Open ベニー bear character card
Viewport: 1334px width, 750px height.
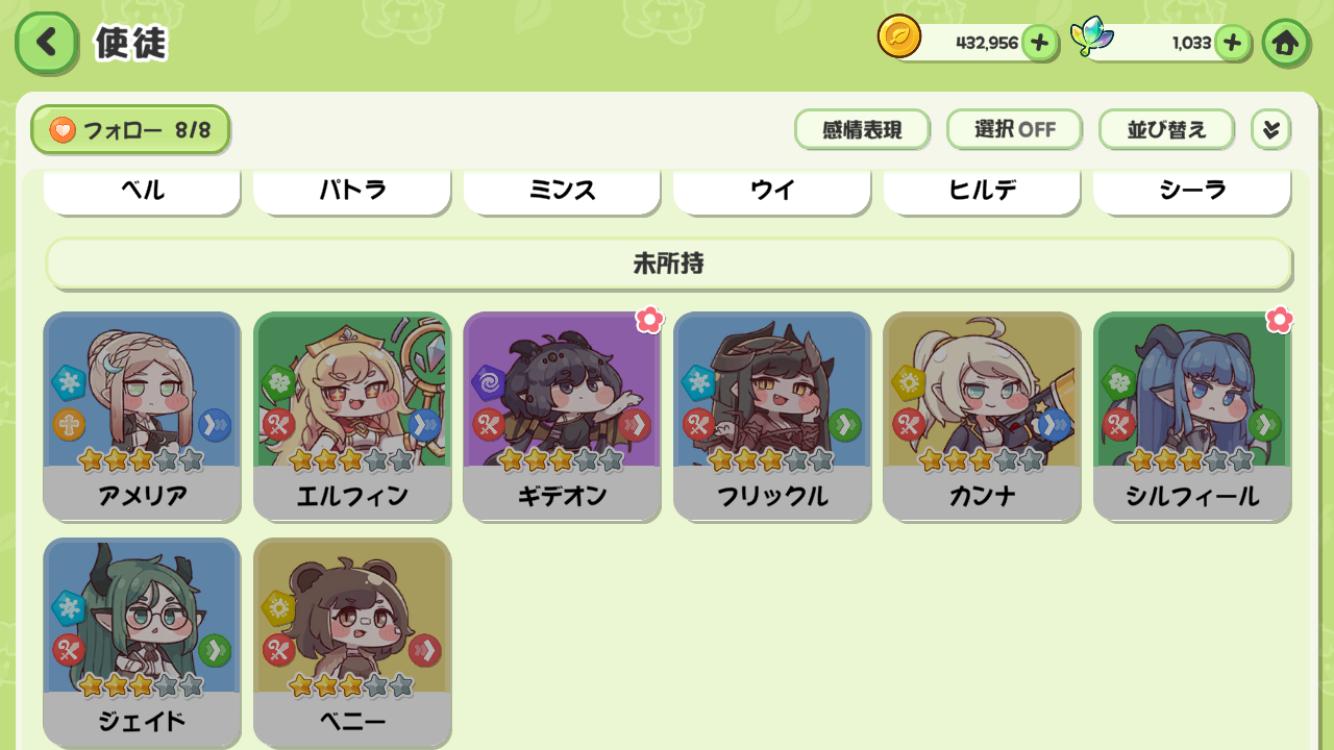click(x=352, y=642)
